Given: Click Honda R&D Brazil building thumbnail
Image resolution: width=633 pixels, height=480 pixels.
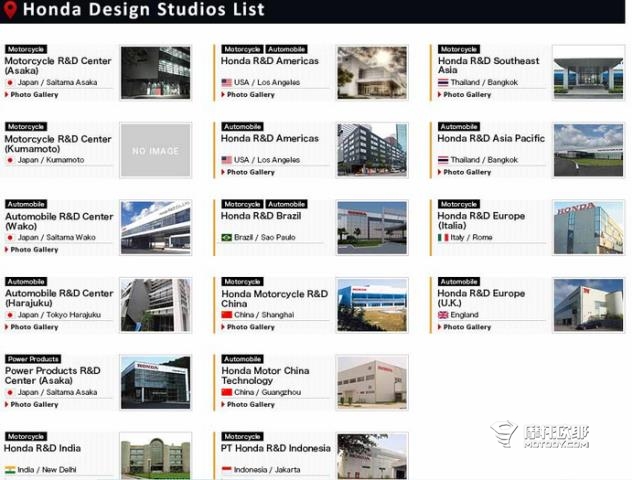Looking at the screenshot, I should click(372, 228).
